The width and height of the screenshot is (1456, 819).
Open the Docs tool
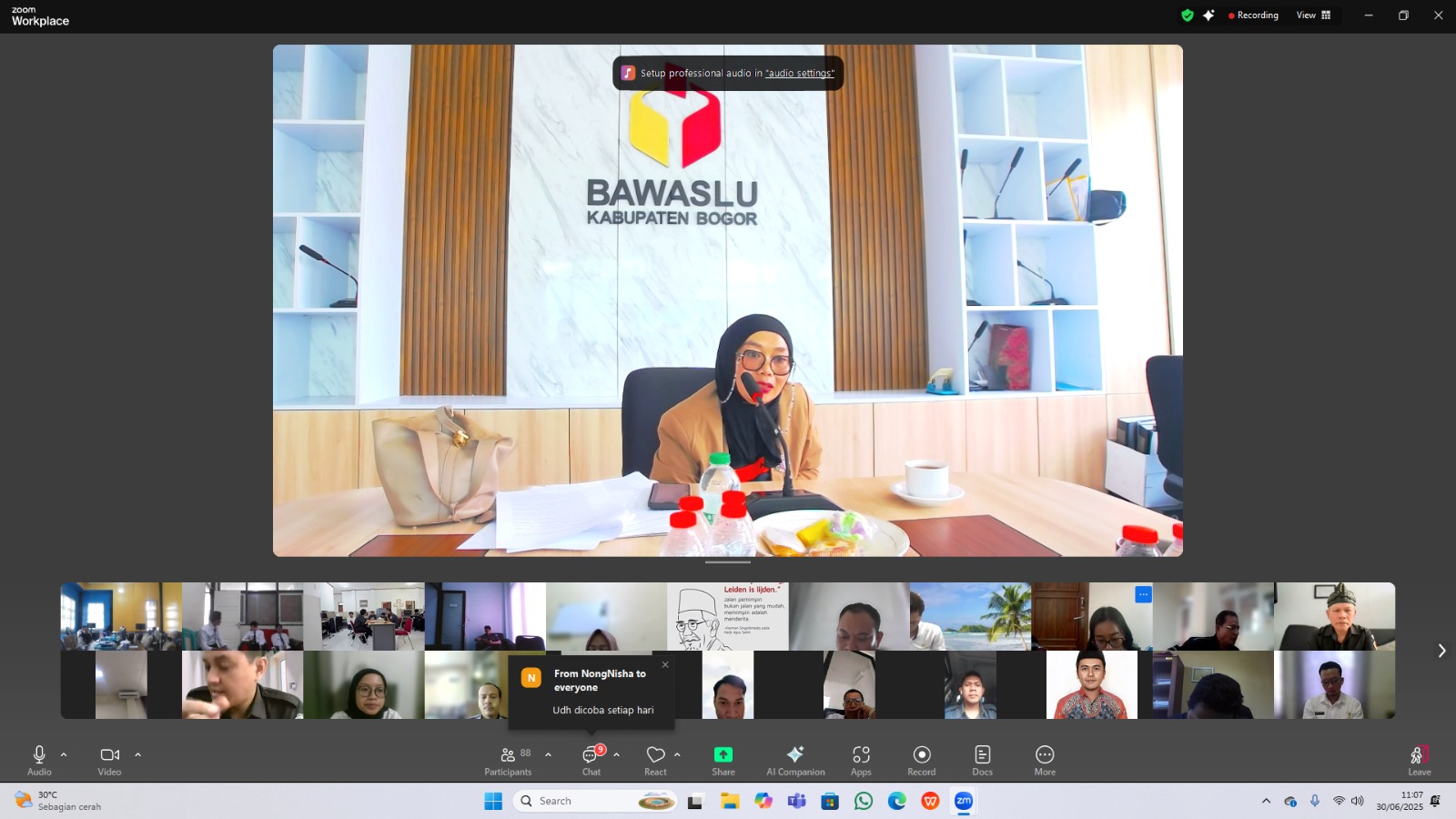coord(982,760)
